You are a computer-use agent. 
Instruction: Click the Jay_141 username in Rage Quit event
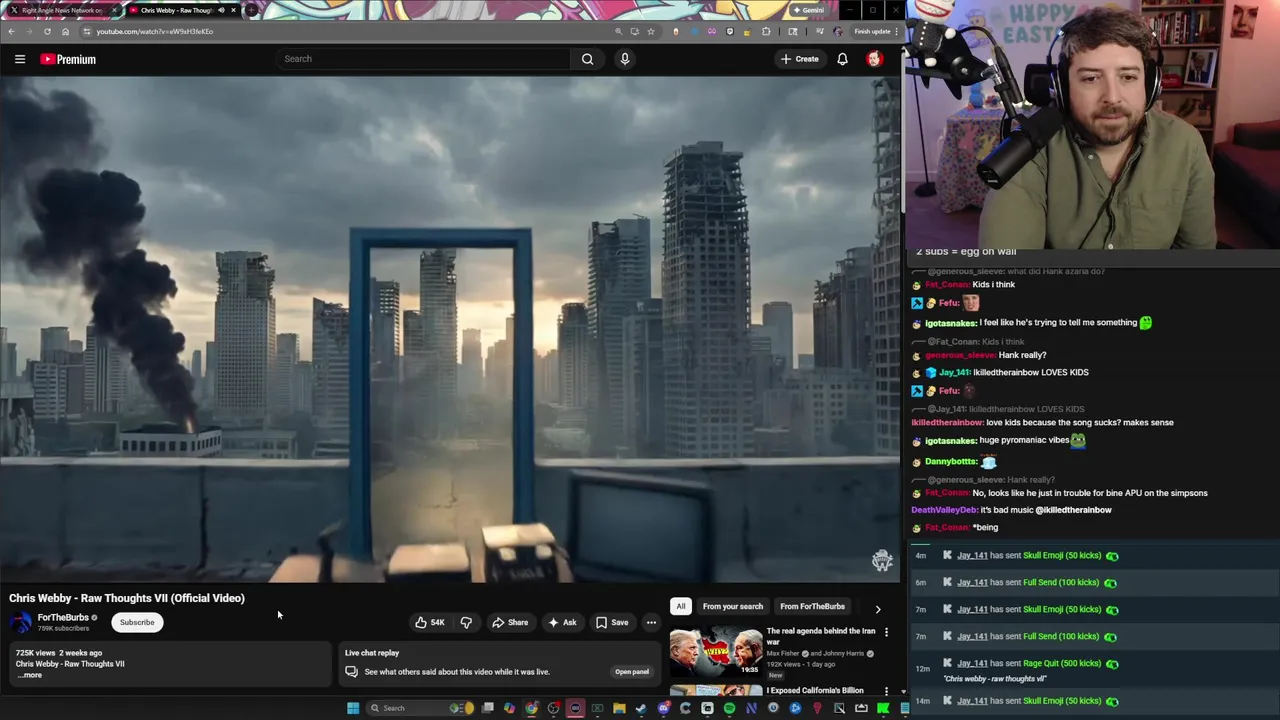[972, 663]
